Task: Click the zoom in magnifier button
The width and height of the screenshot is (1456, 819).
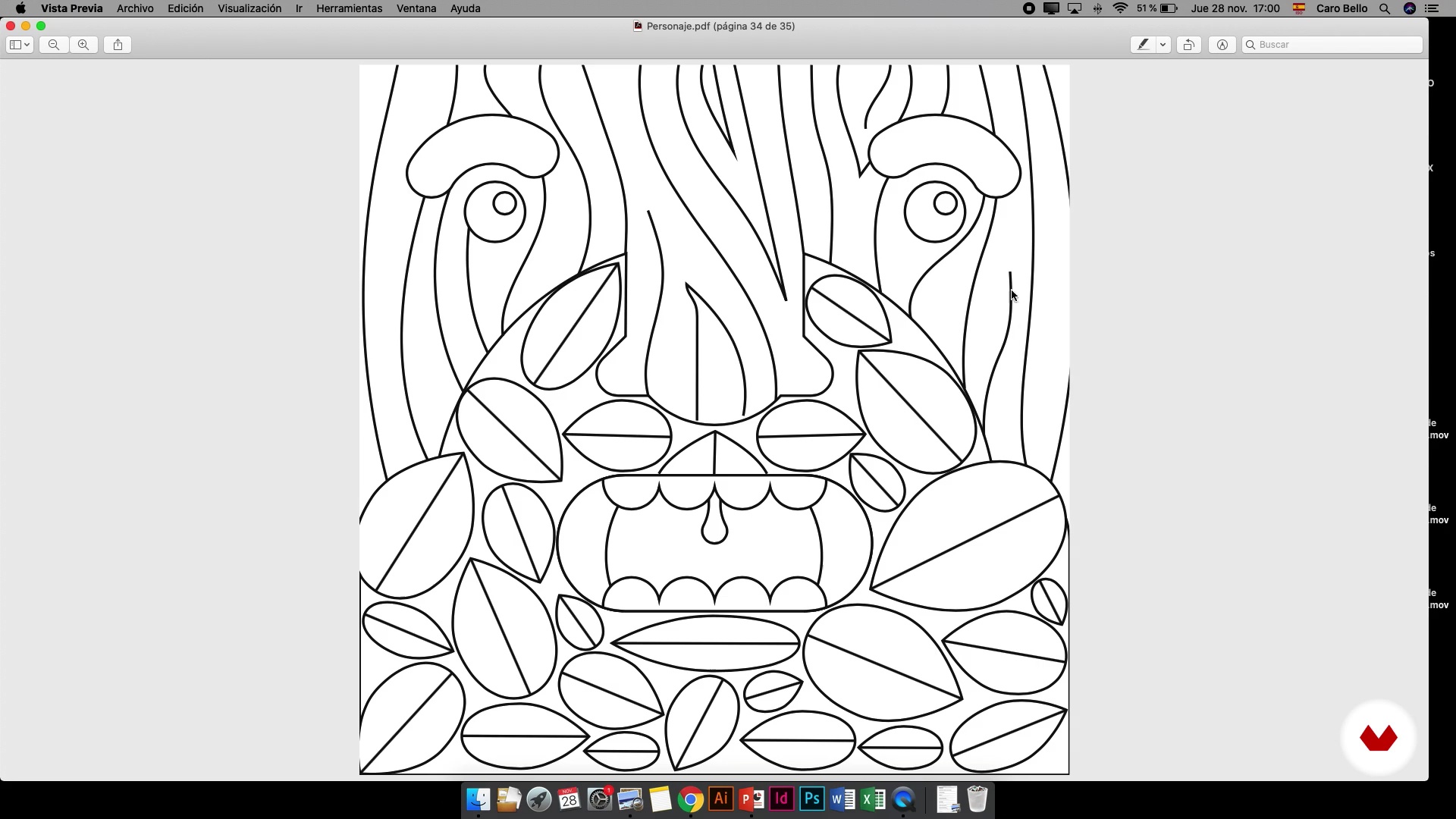Action: tap(83, 45)
